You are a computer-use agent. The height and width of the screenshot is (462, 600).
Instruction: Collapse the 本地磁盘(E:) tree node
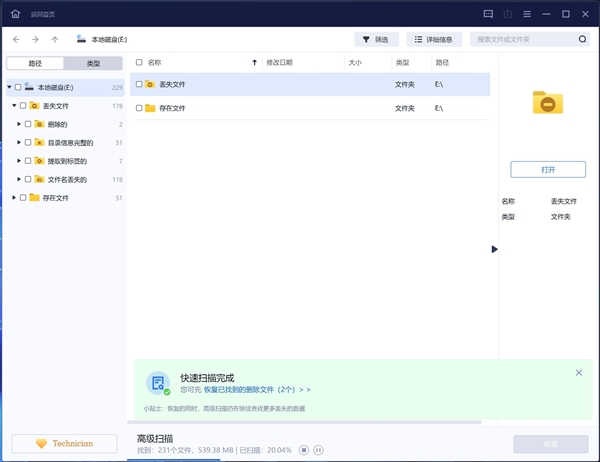[9, 87]
